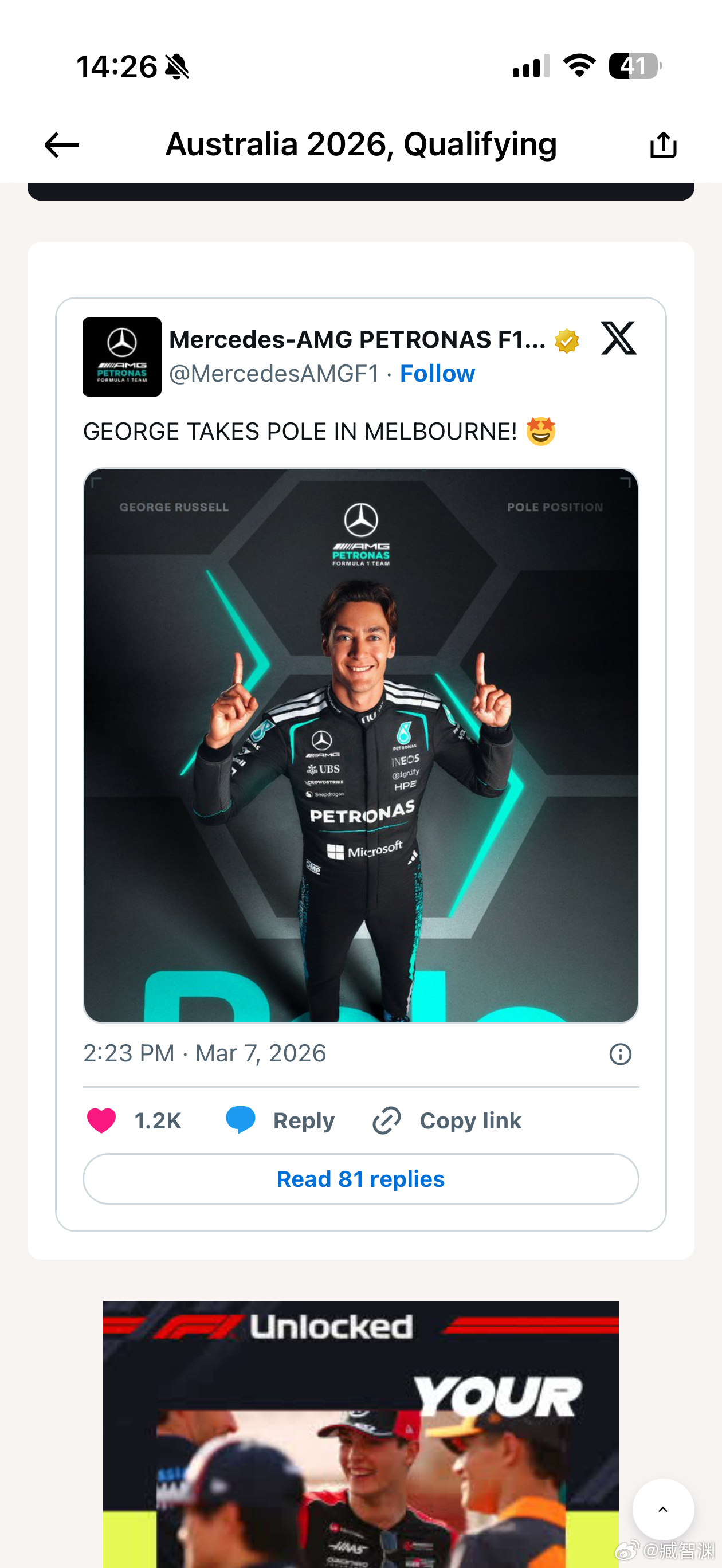This screenshot has height=1568, width=722.
Task: Tap the tweet info circle icon
Action: tap(620, 1054)
